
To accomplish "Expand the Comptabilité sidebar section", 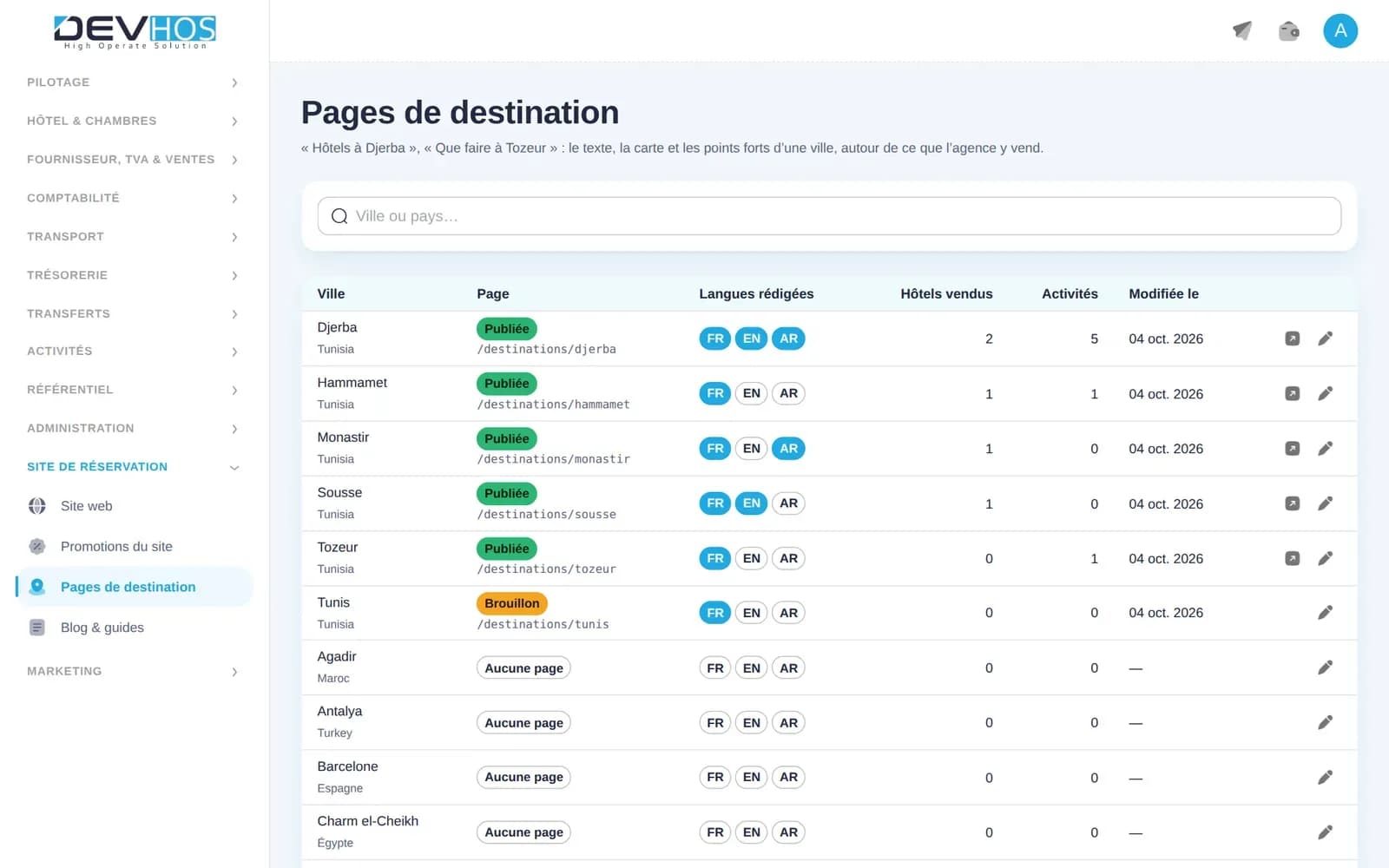I will [133, 198].
